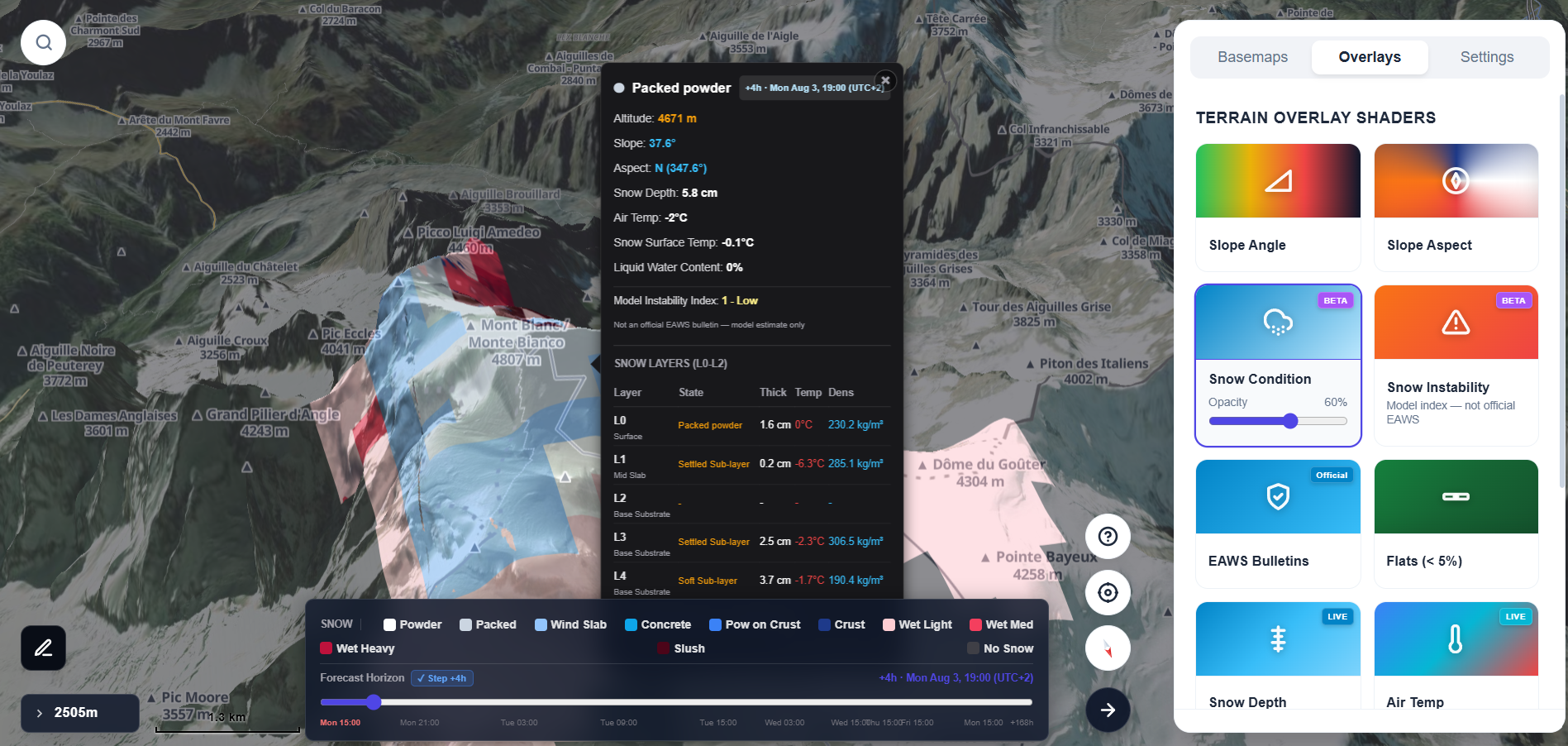The image size is (1568, 746).
Task: Enable the EAWS Bulletins shield overlay
Action: (1278, 524)
